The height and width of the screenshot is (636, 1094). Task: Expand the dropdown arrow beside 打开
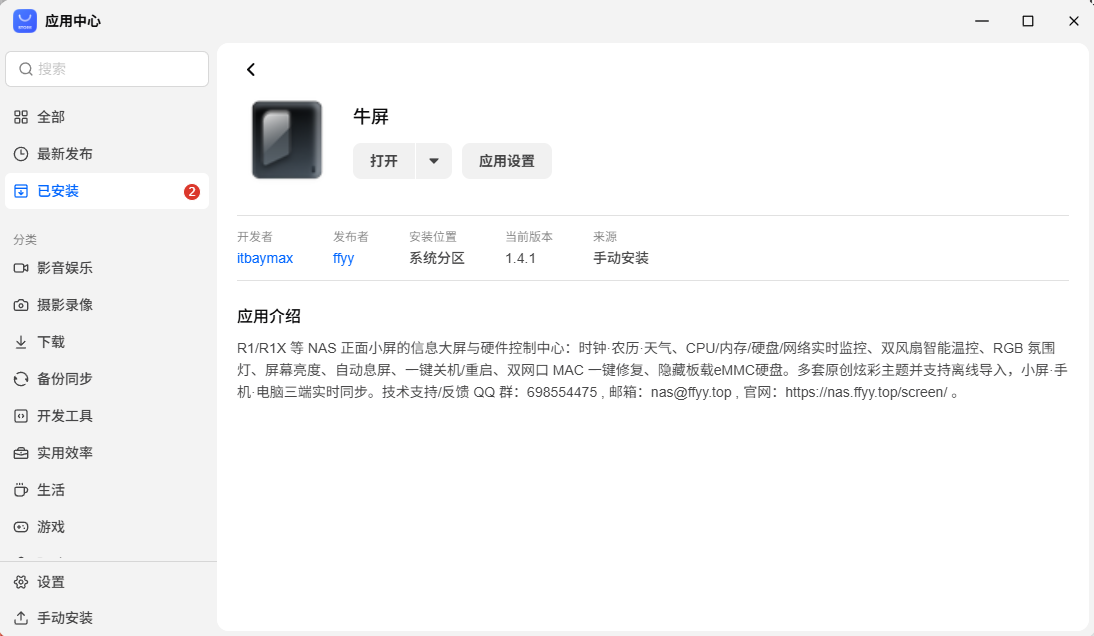(x=434, y=161)
